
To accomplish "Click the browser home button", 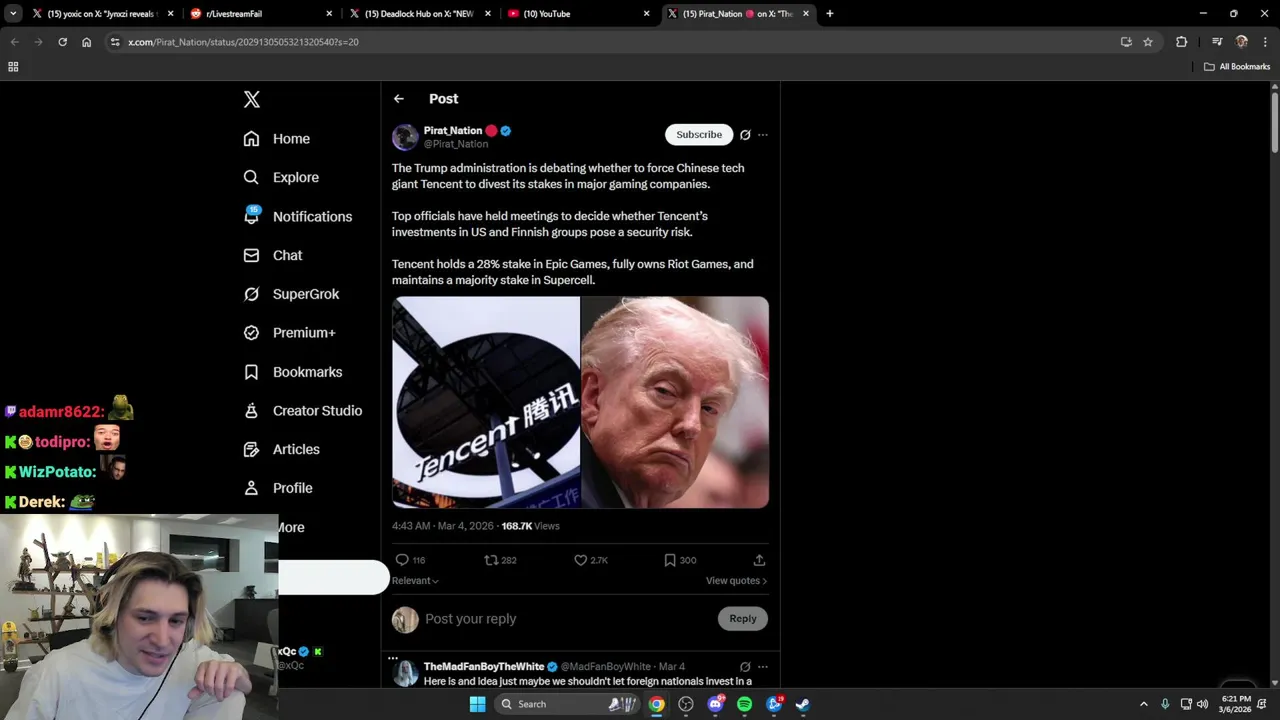I will click(86, 42).
